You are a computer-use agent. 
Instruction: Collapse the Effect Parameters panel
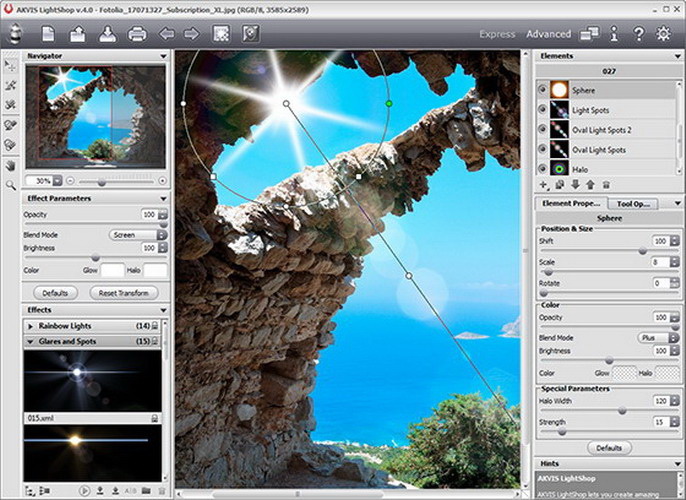tap(163, 199)
